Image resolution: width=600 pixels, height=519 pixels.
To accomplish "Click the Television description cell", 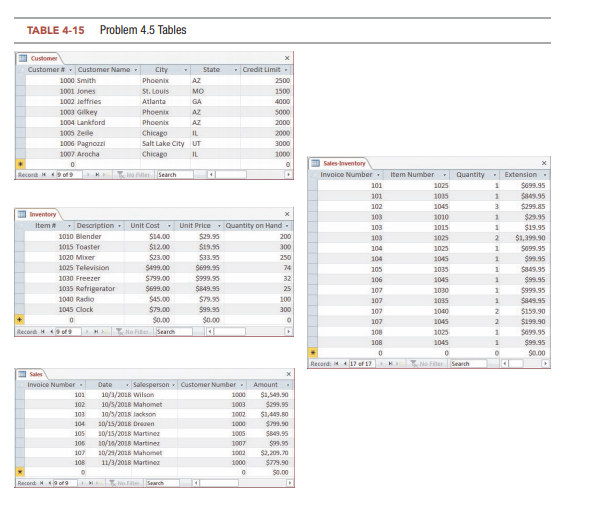I will pyautogui.click(x=99, y=268).
